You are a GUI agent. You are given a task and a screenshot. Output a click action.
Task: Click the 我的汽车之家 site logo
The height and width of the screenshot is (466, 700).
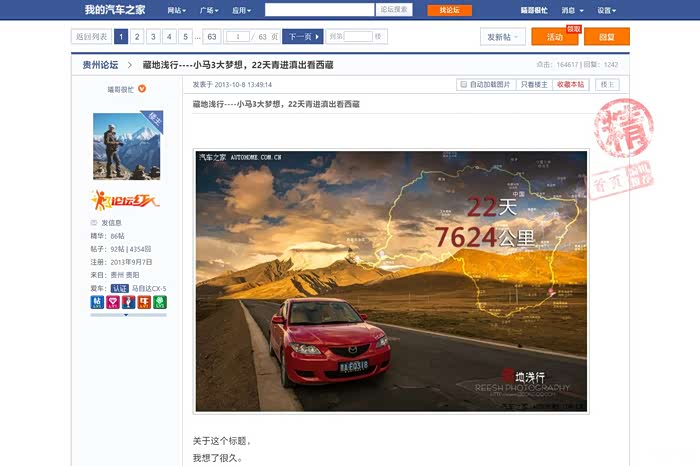(115, 10)
